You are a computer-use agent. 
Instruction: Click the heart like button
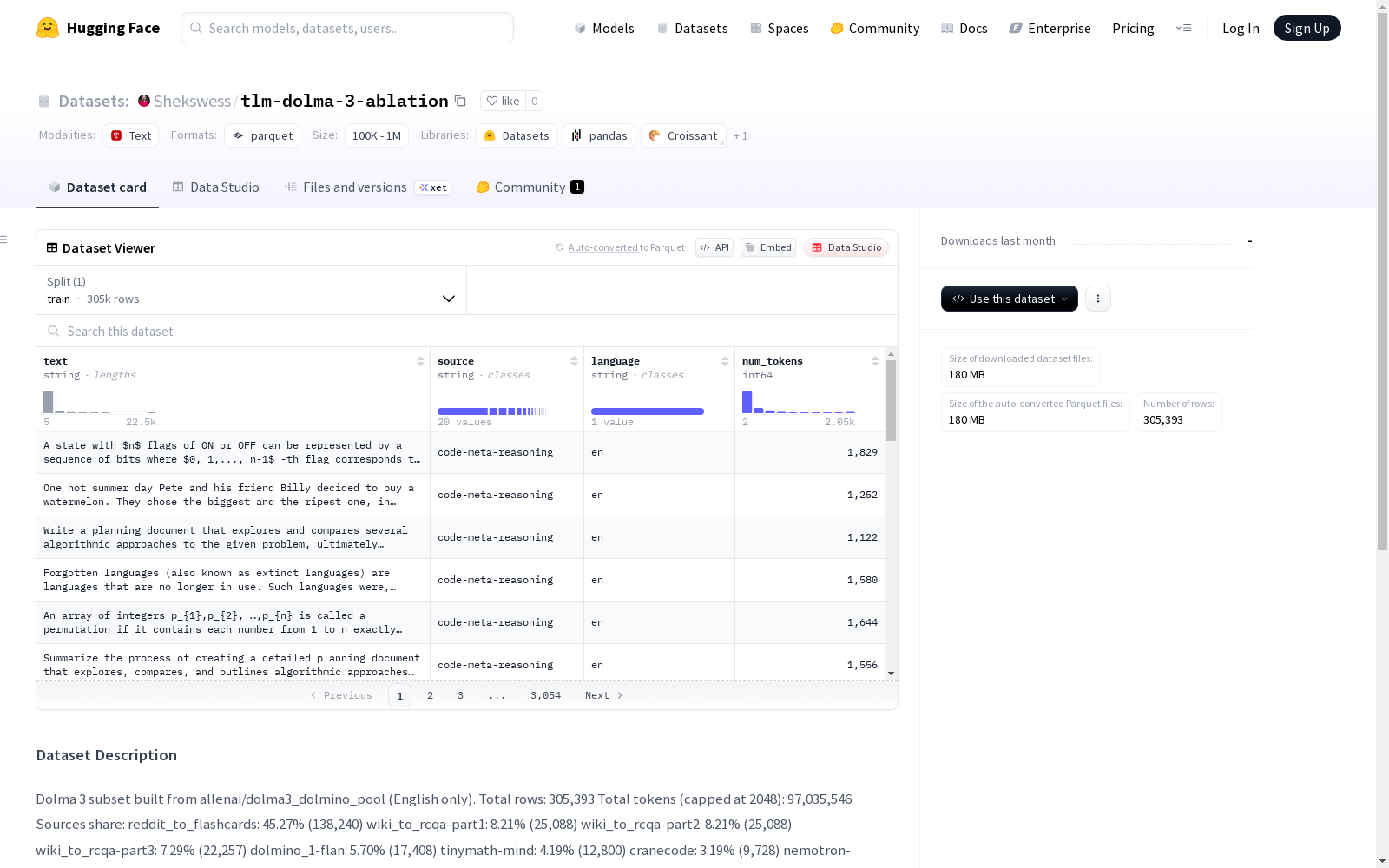(503, 101)
